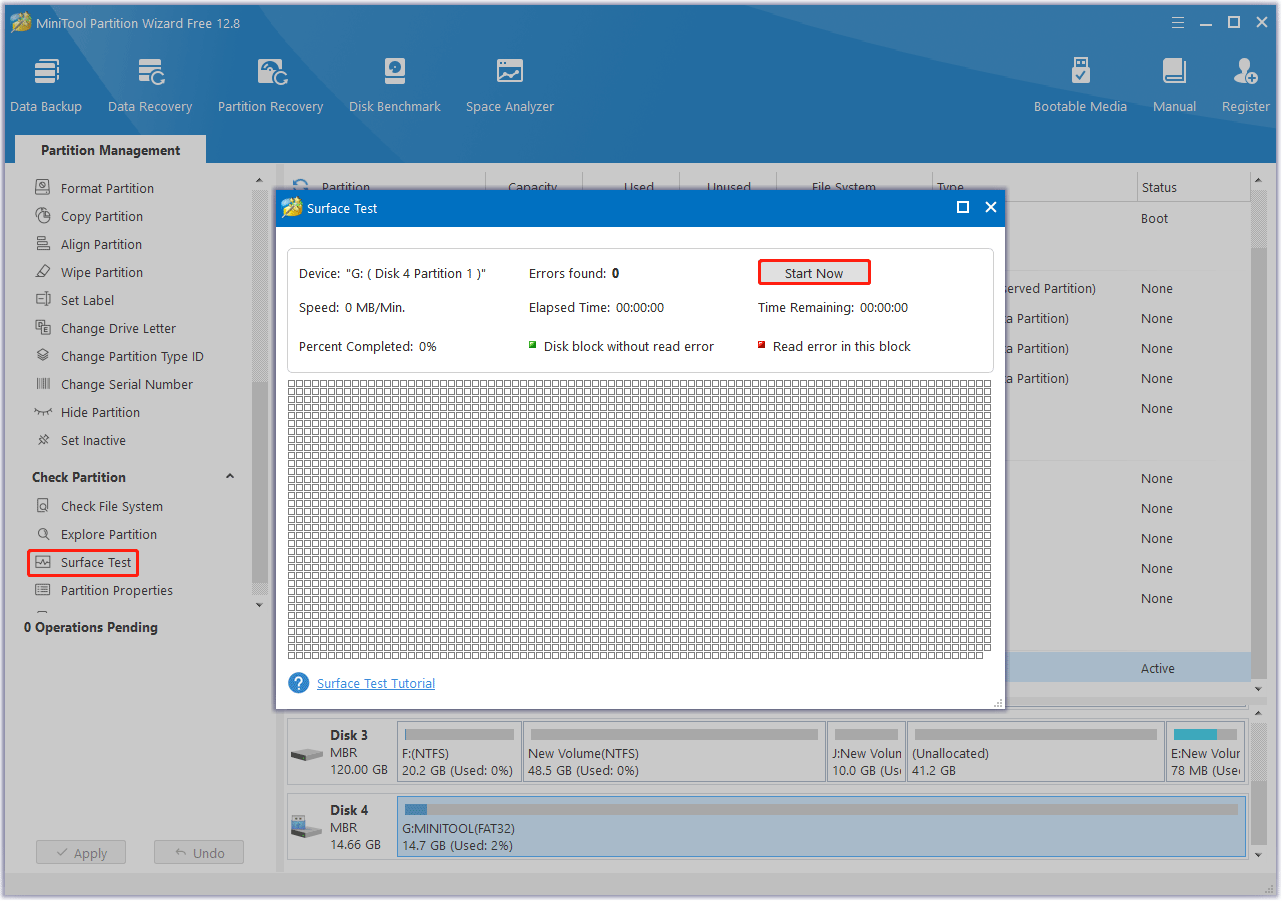This screenshot has width=1282, height=901.
Task: Create Bootable Media
Action: pos(1080,85)
